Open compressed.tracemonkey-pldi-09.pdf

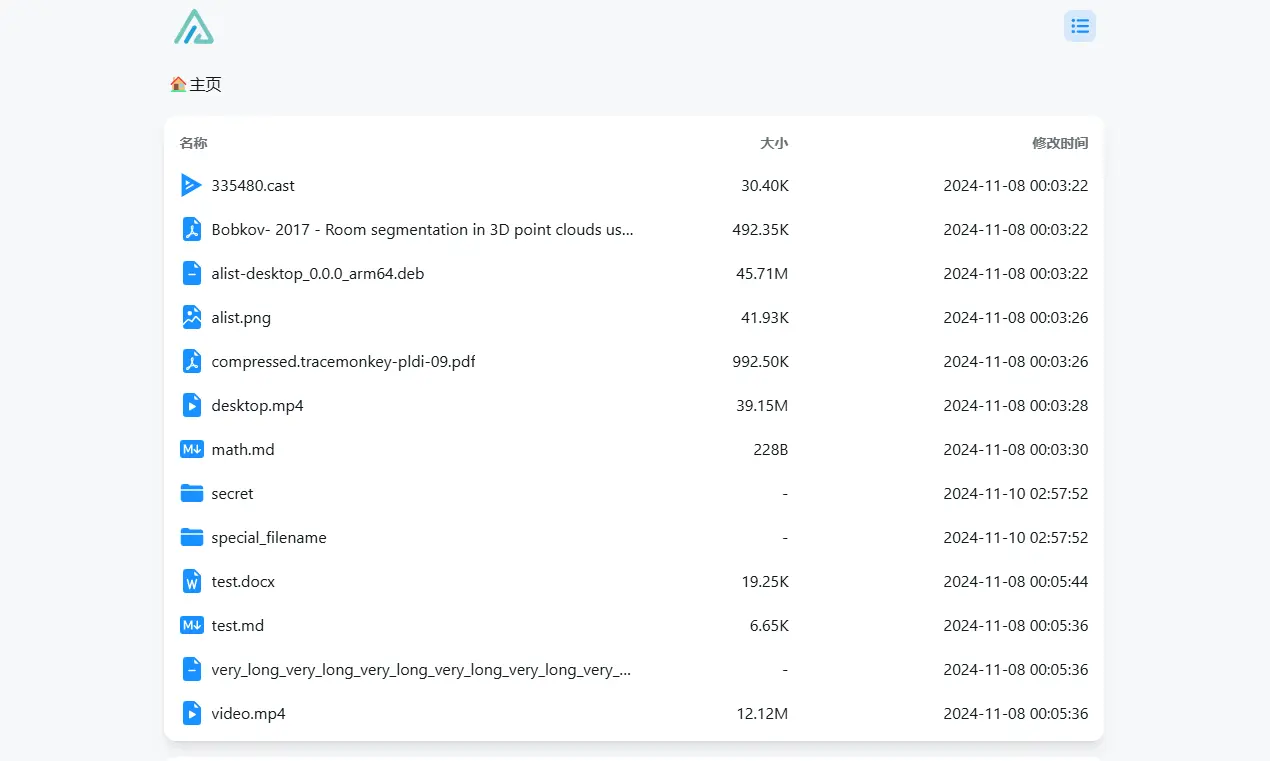pos(343,361)
